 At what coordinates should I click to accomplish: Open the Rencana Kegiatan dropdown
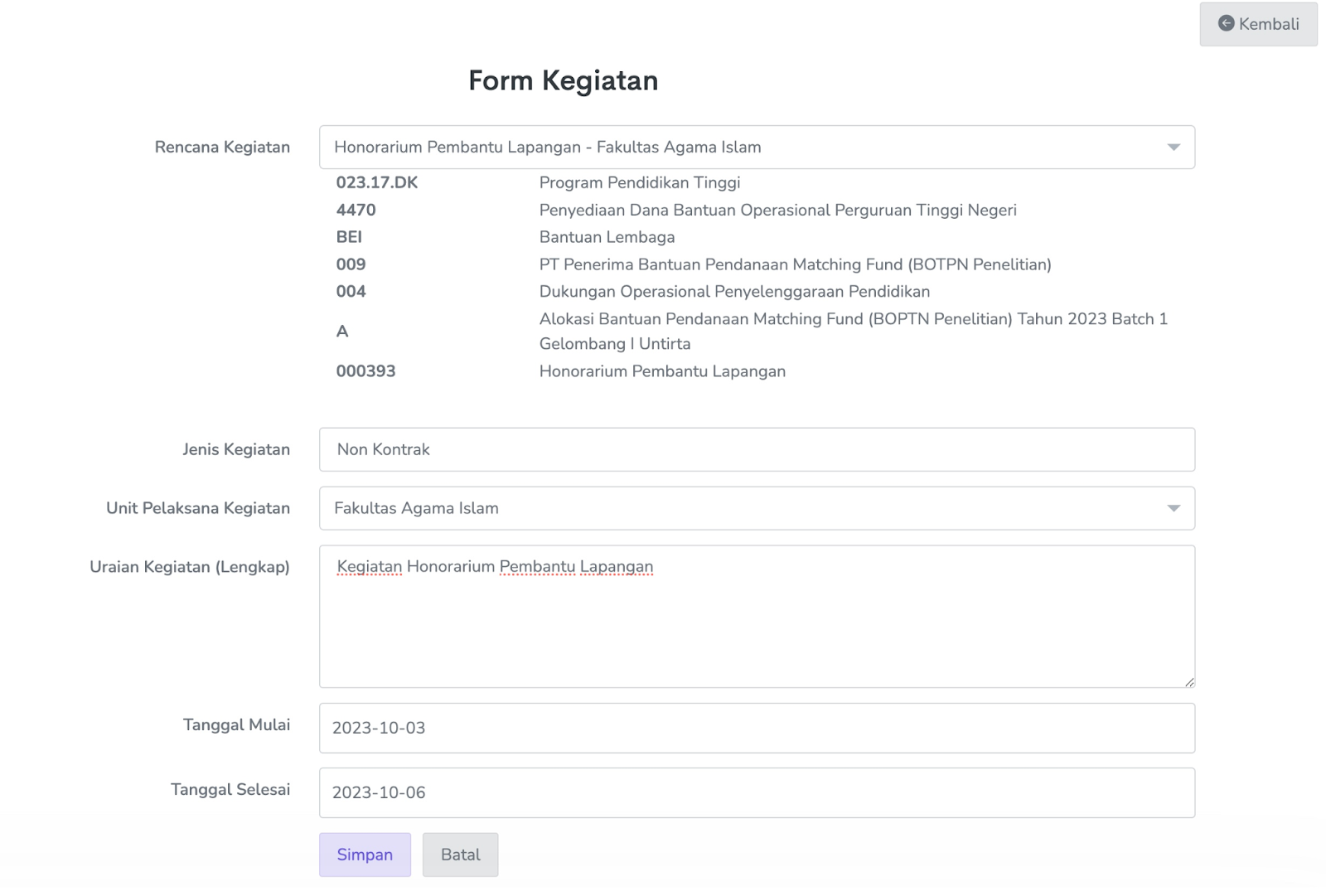[x=756, y=148]
